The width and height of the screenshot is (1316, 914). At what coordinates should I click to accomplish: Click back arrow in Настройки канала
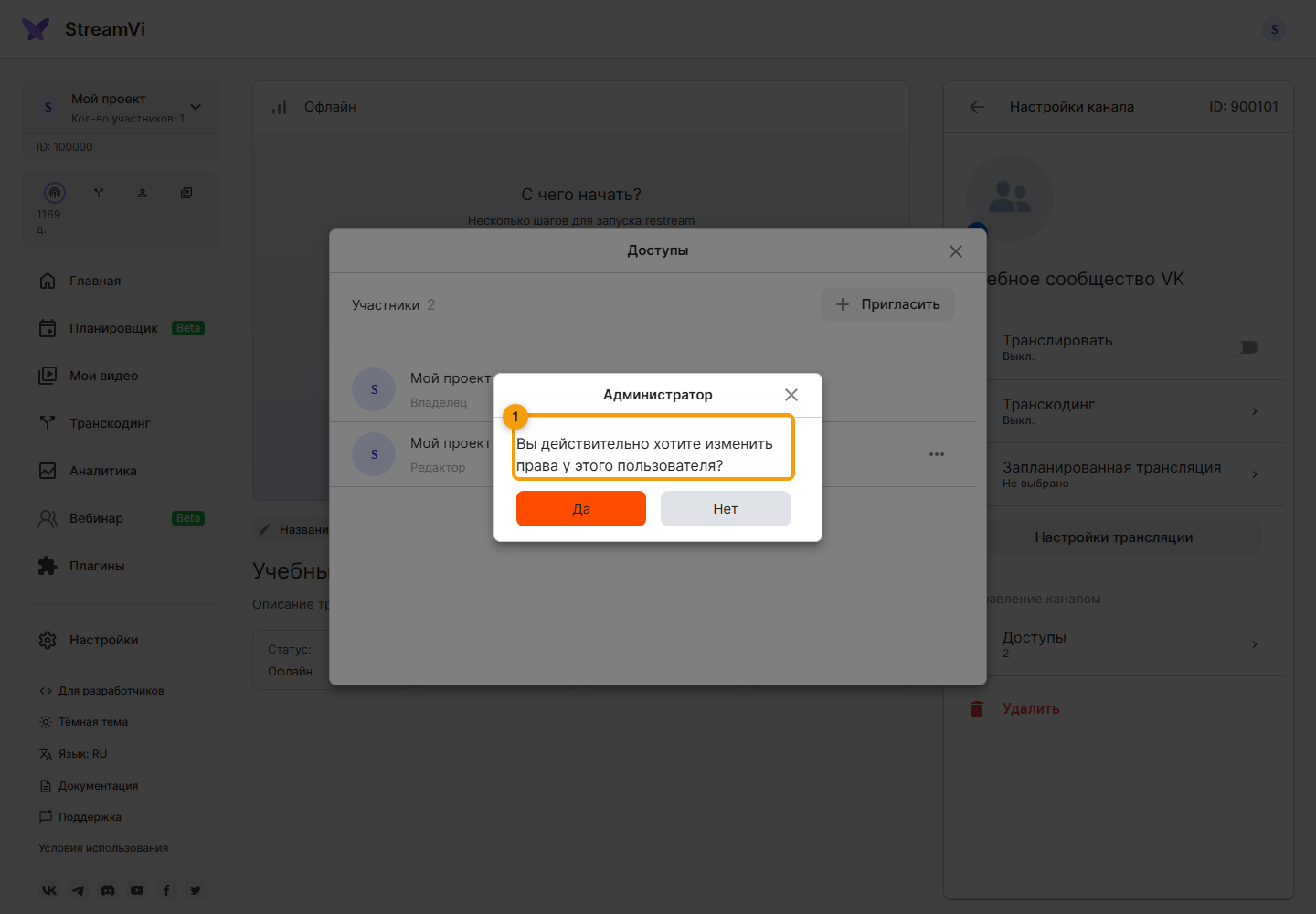977,107
